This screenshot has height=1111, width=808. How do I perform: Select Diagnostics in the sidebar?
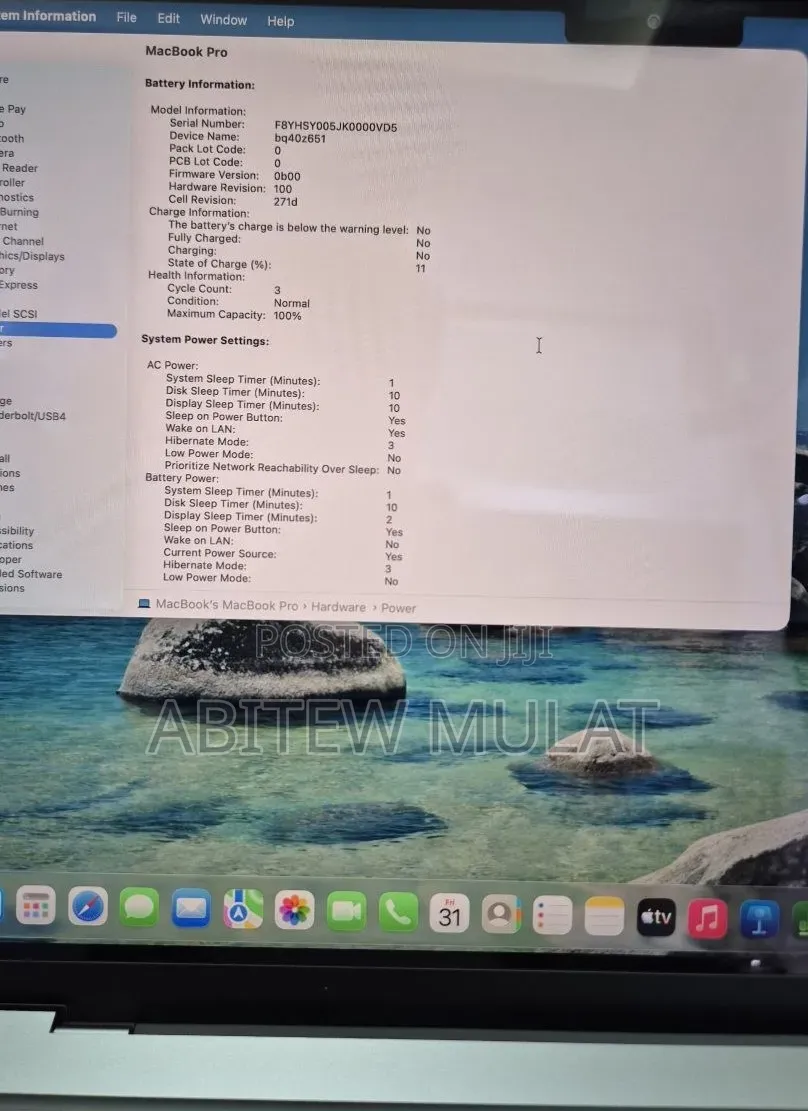tap(17, 197)
